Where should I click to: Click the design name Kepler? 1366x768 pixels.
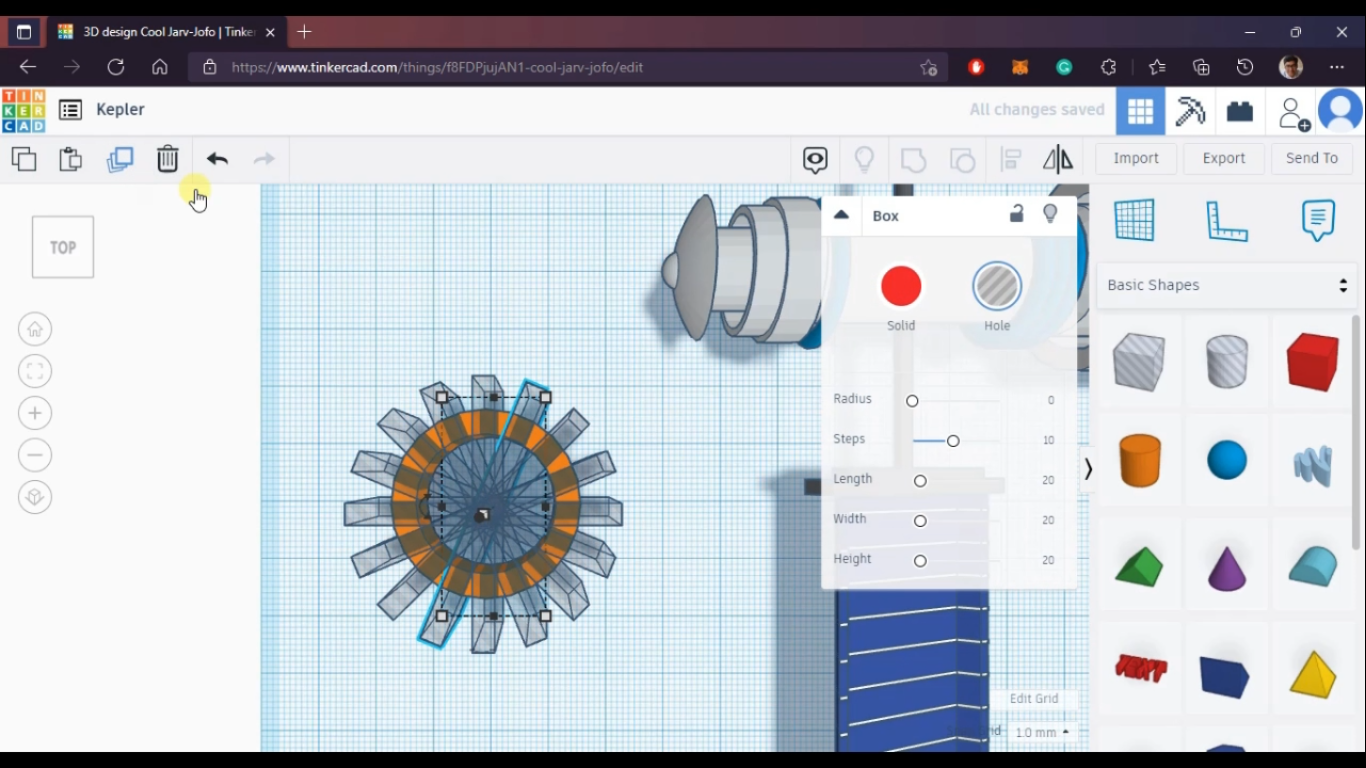point(120,110)
